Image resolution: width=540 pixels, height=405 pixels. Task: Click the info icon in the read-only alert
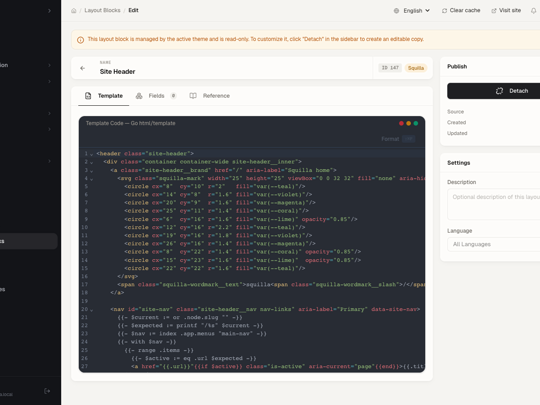point(80,40)
